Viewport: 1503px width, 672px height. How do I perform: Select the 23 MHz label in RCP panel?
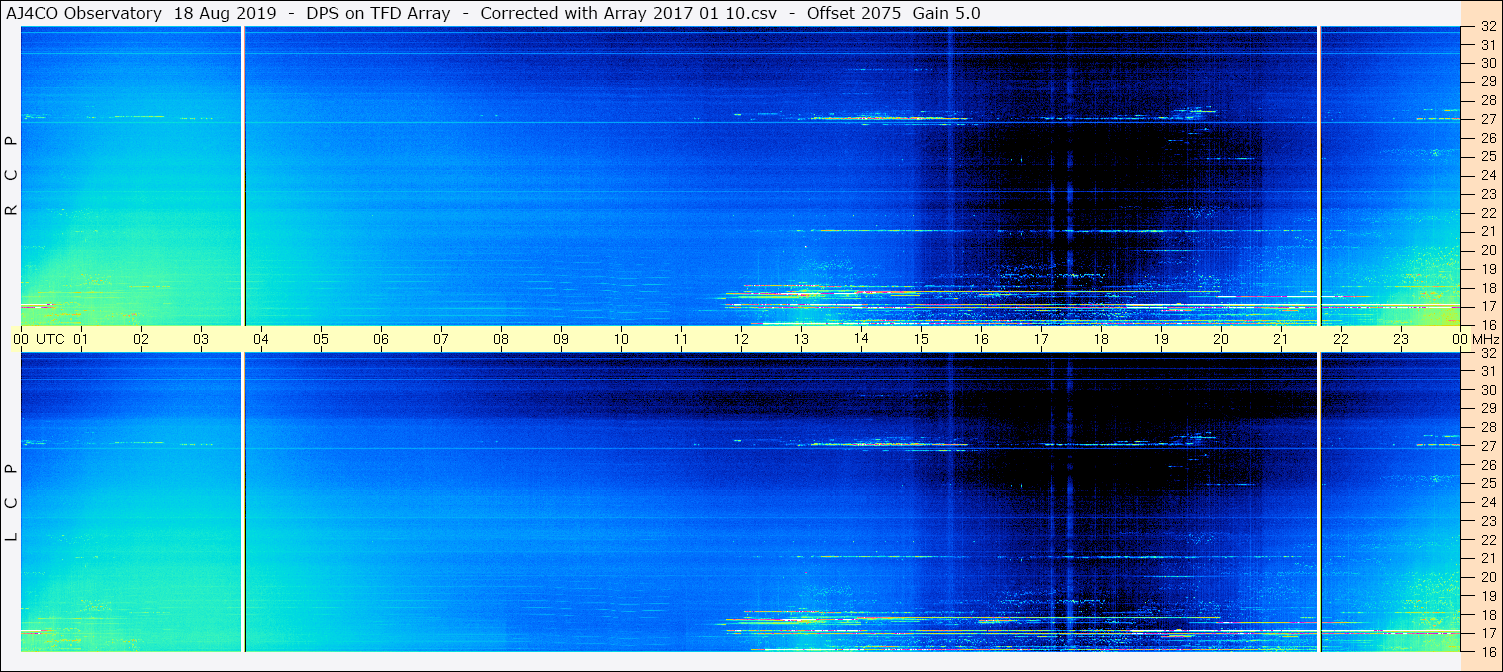(x=1488, y=194)
